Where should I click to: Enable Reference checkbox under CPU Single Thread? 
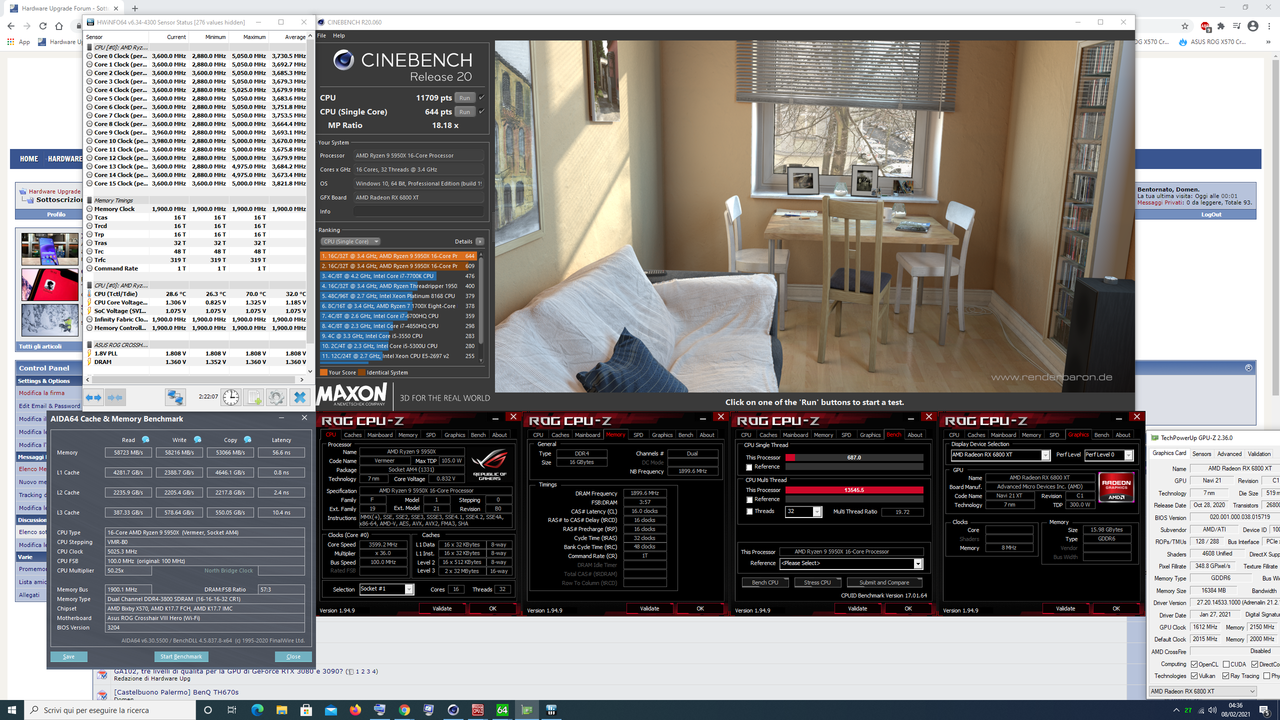(750, 467)
